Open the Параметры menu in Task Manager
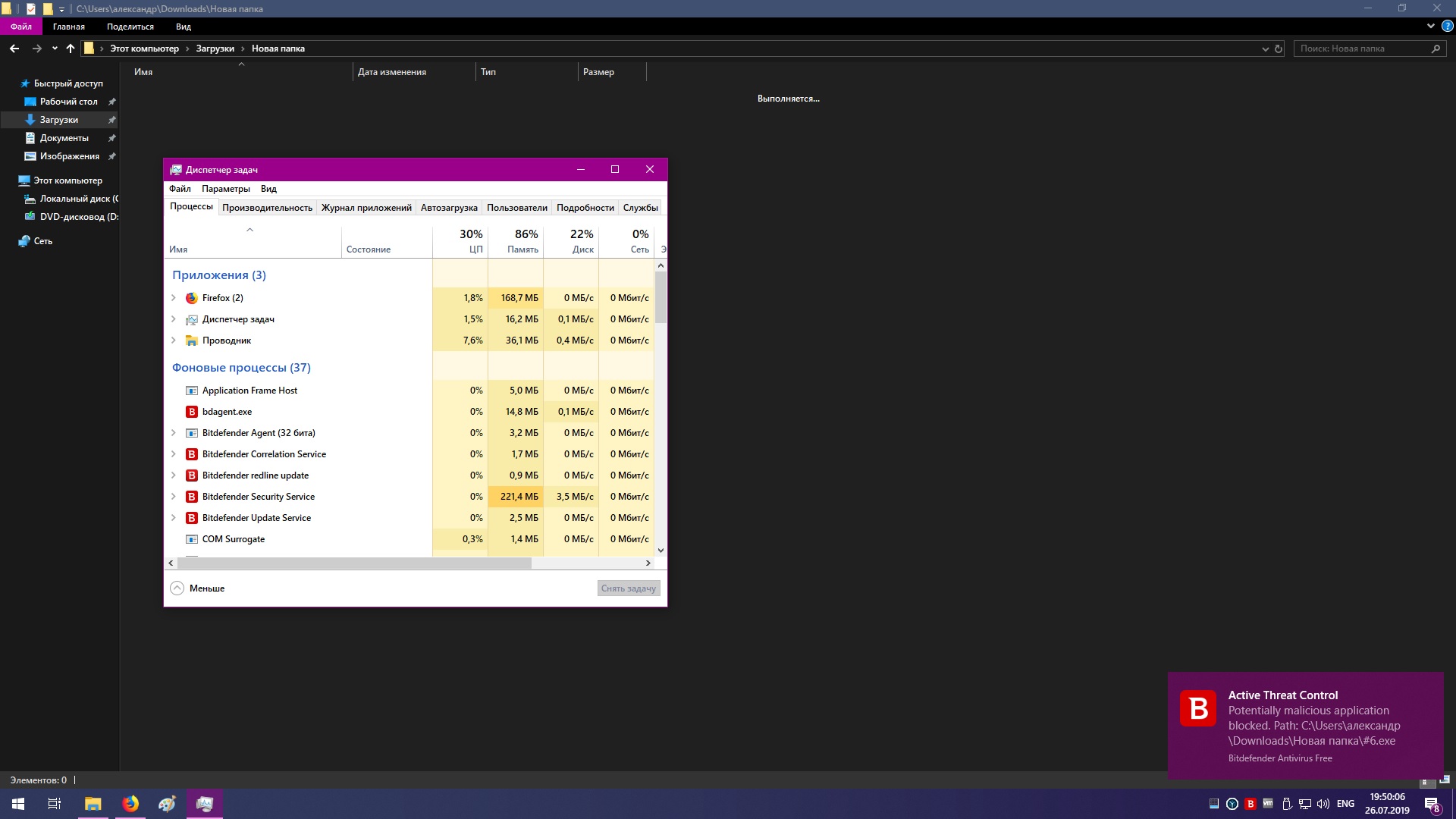 pyautogui.click(x=225, y=189)
